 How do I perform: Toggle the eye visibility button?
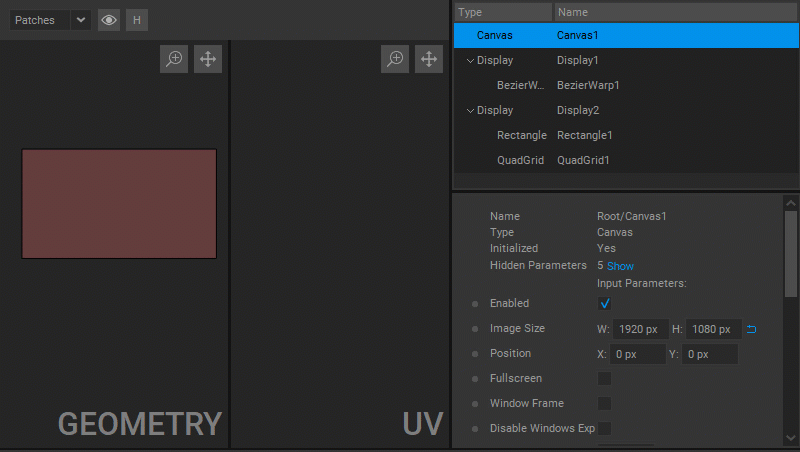(x=109, y=20)
